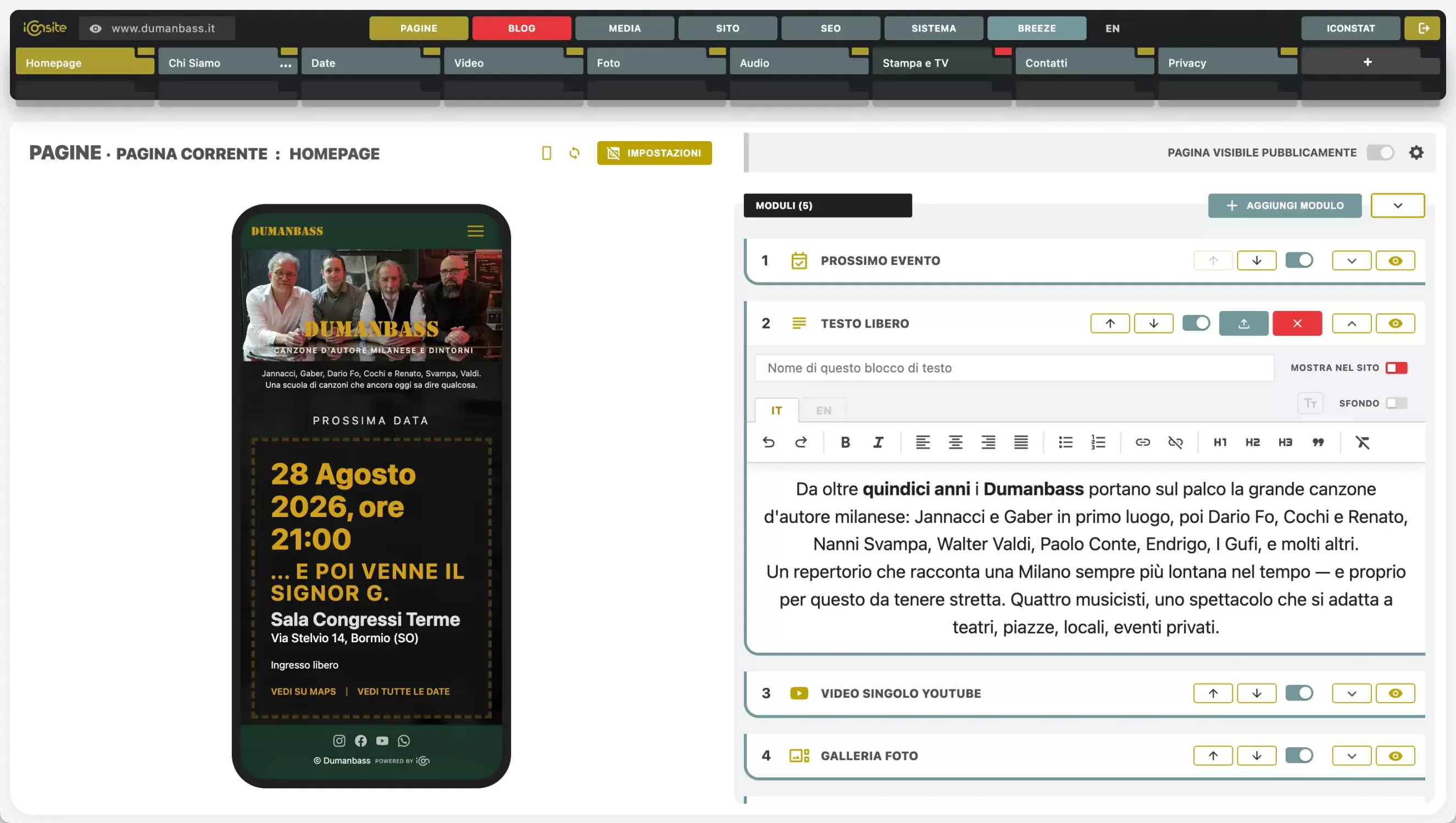This screenshot has height=823, width=1456.
Task: Expand the Galleria Foto module
Action: click(1352, 756)
